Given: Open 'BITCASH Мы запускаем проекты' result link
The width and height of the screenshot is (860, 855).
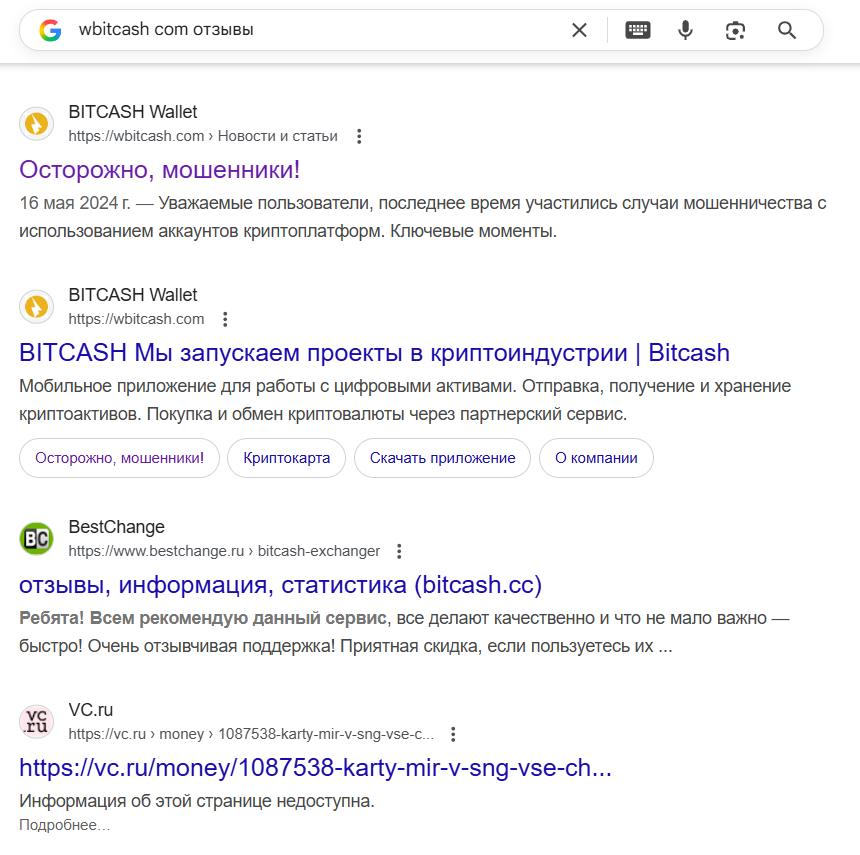Looking at the screenshot, I should (x=374, y=353).
